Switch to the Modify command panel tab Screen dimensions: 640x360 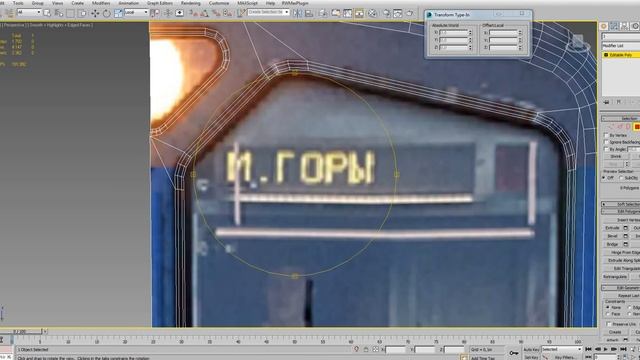[614, 26]
